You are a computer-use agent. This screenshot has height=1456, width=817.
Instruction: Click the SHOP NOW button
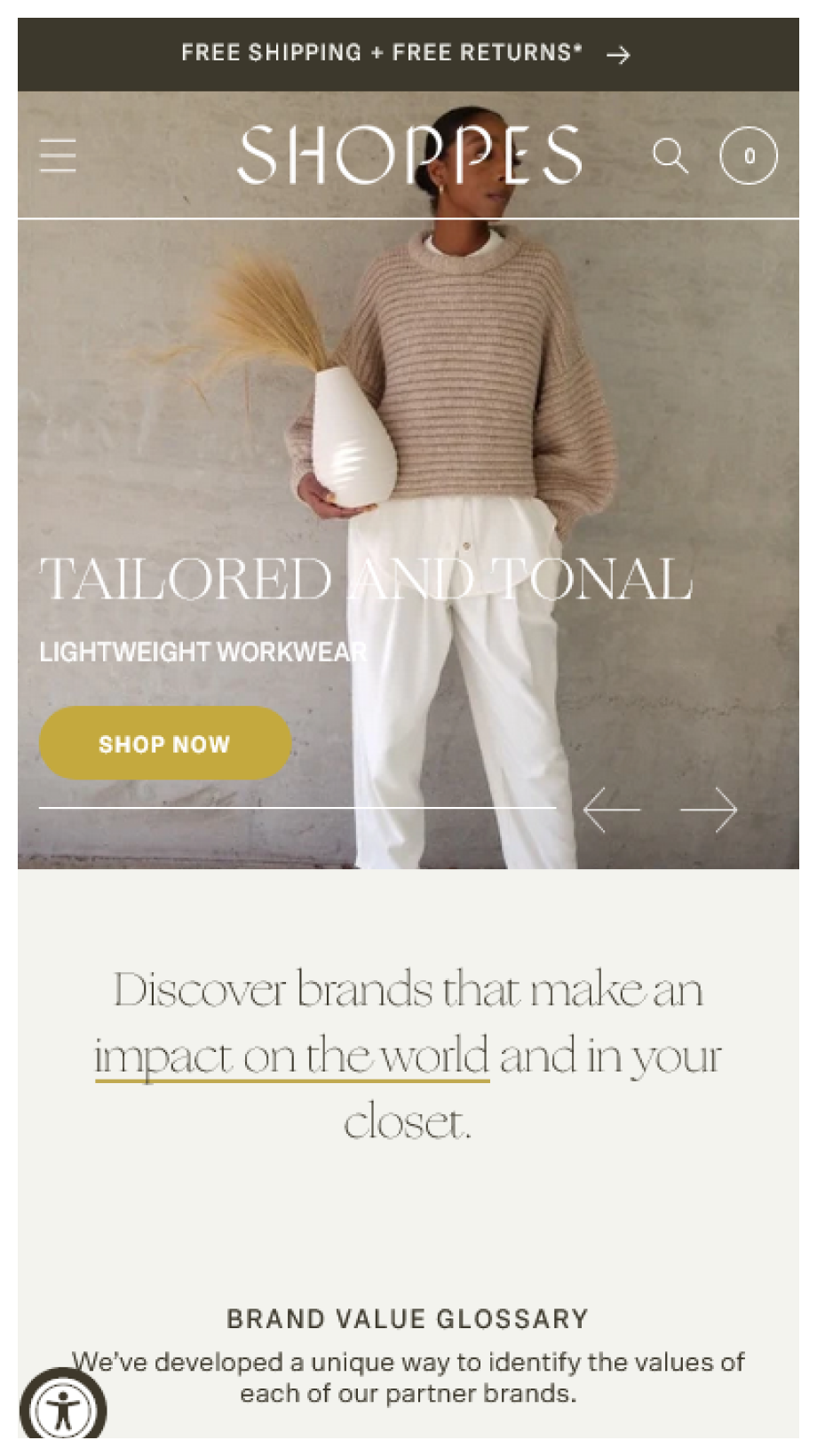click(165, 743)
